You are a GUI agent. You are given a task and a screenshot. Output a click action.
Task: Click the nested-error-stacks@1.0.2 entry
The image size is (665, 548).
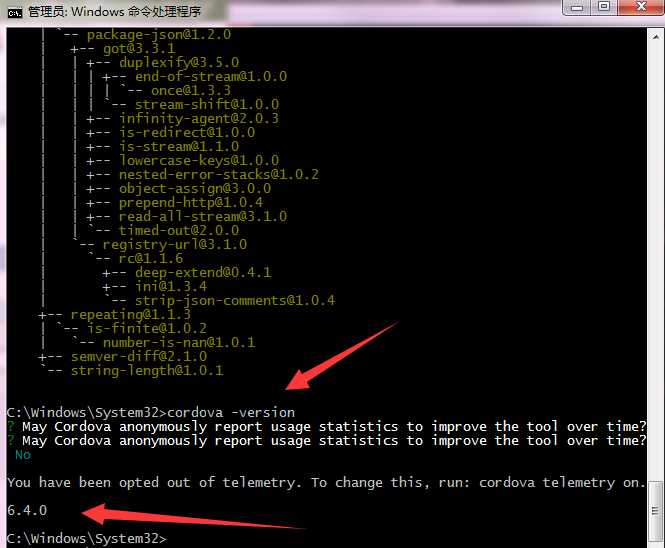[x=219, y=174]
